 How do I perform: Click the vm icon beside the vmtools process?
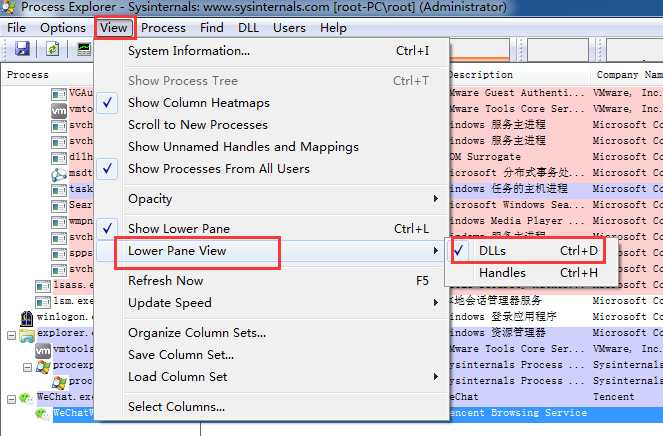pos(43,350)
